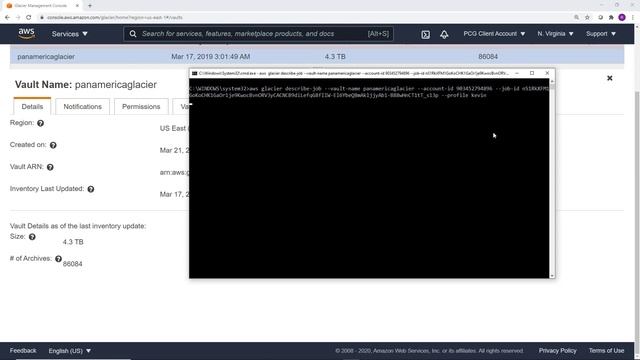Close the Glacier Management Console tab

click(x=77, y=6)
